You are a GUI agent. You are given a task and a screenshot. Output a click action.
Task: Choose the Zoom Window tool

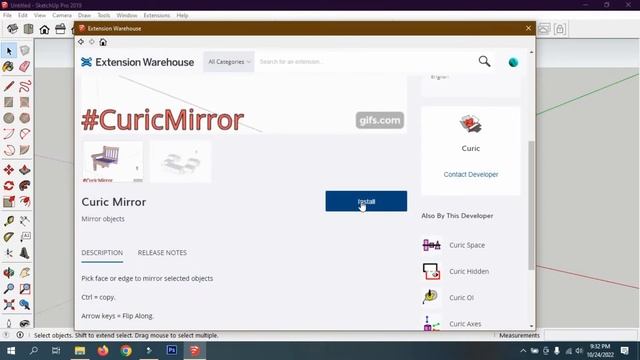[24, 289]
